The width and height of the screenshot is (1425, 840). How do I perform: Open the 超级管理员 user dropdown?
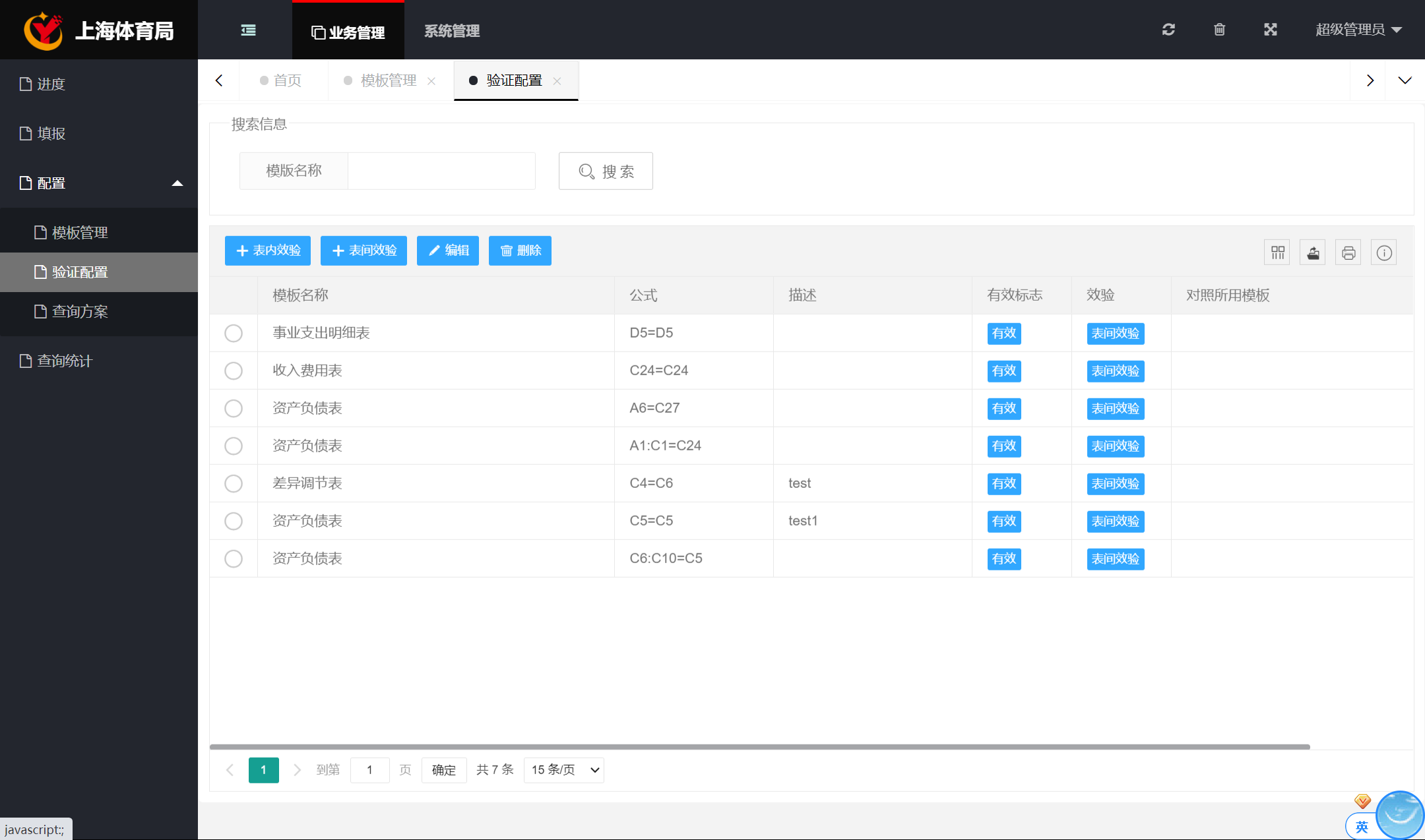click(1358, 30)
